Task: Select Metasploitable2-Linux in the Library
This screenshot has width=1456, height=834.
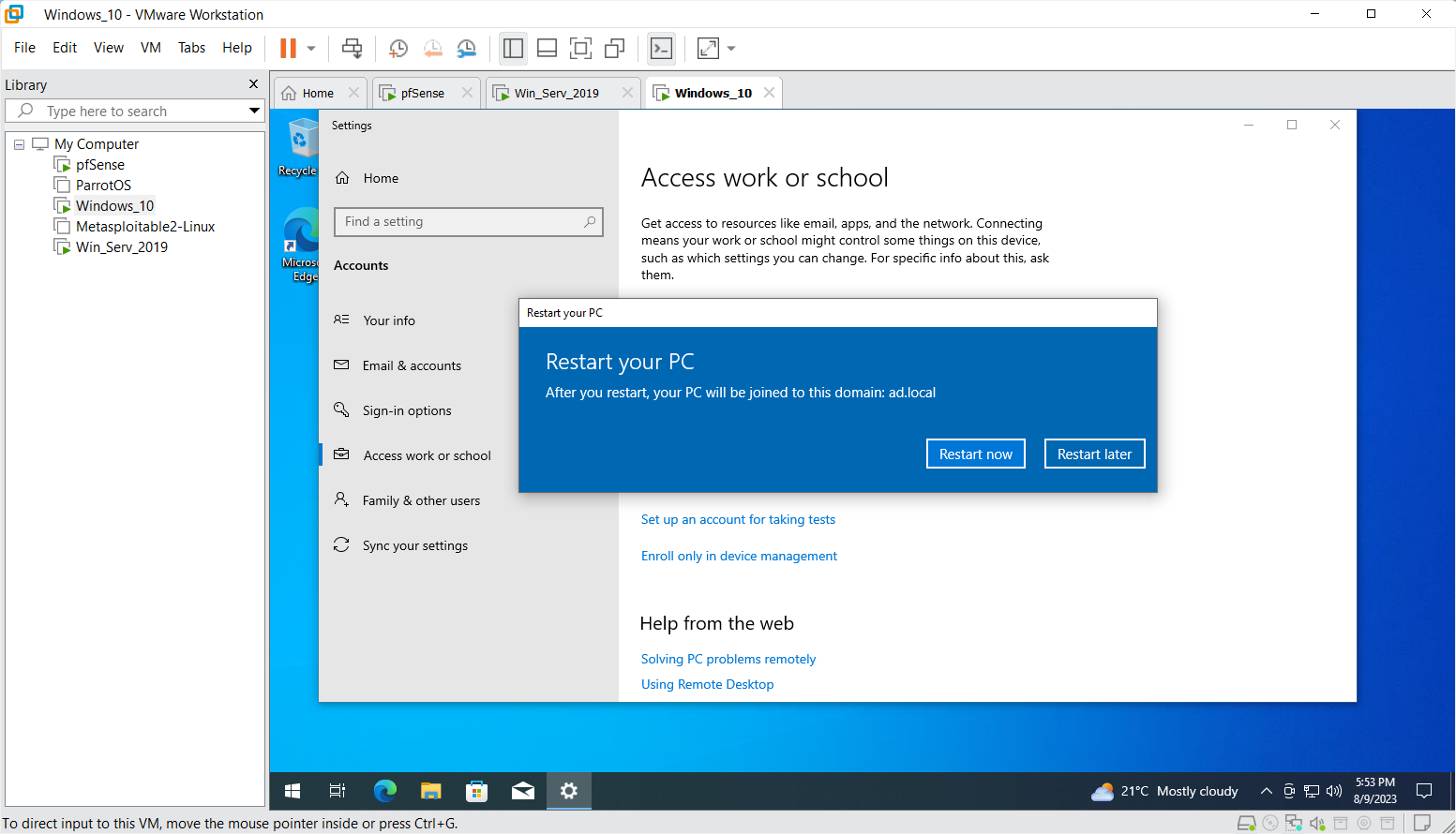Action: click(145, 227)
